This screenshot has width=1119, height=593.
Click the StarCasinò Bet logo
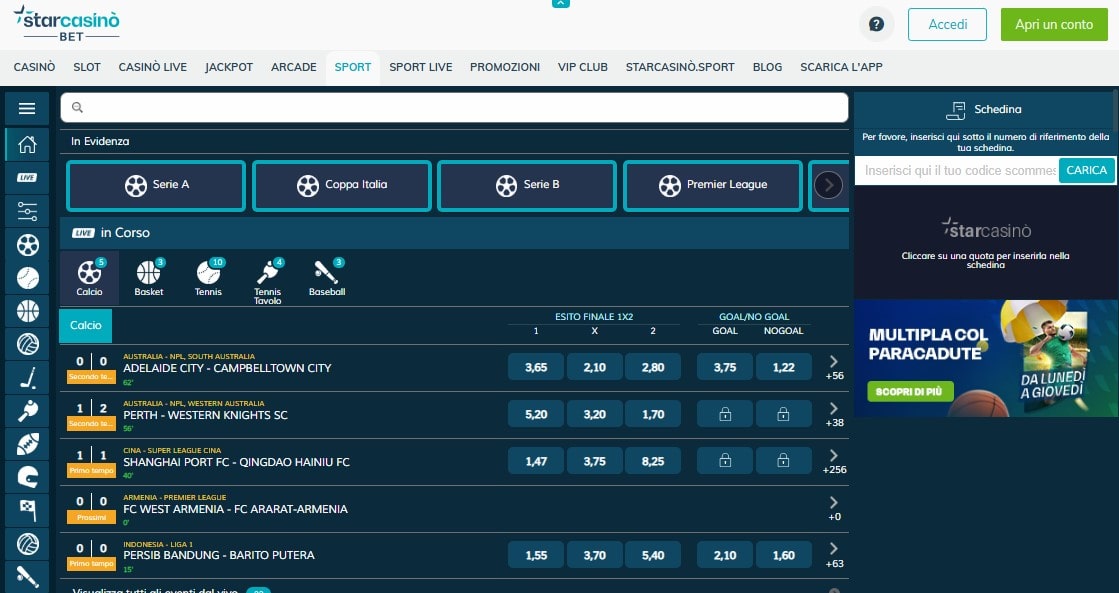[x=67, y=24]
